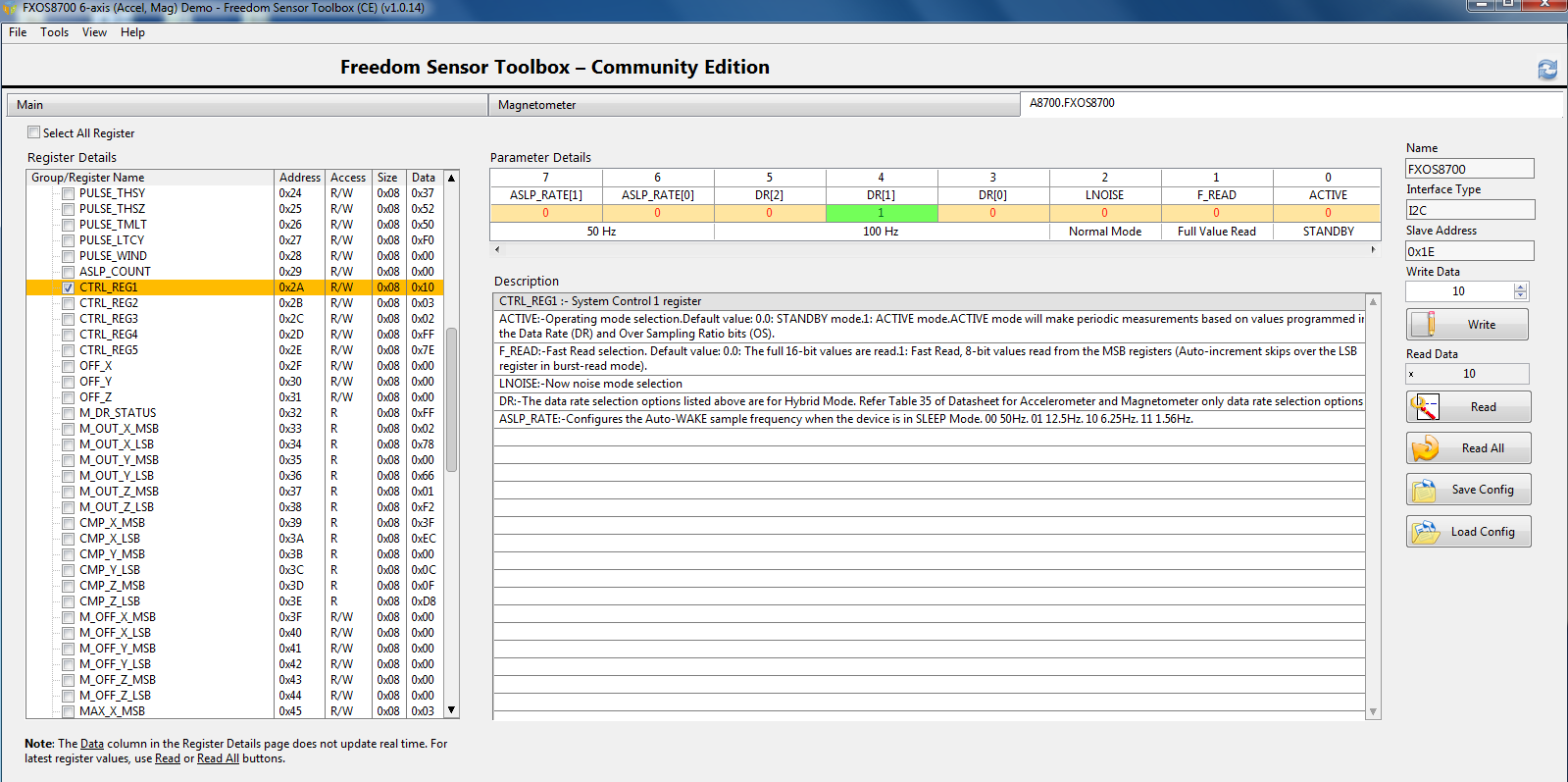Decrease Write Data value with down stepper
The height and width of the screenshot is (782, 1568).
[1521, 296]
